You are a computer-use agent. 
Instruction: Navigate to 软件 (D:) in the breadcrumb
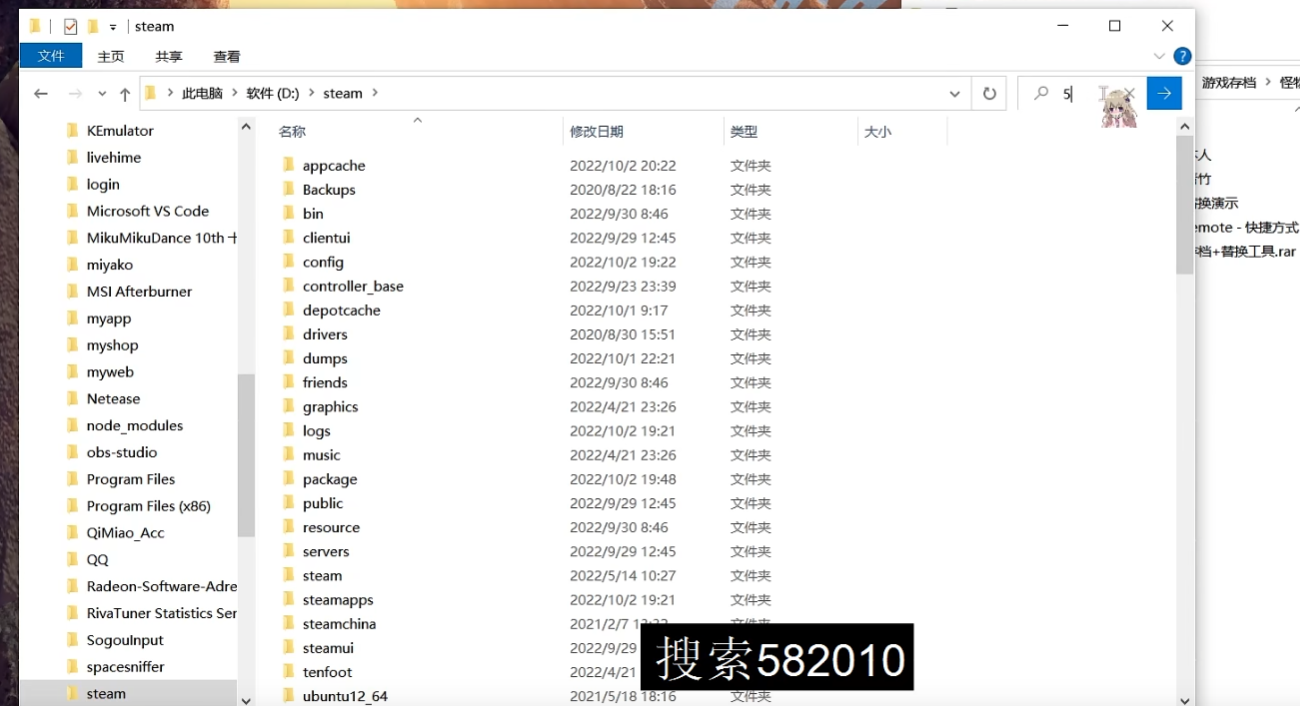[x=273, y=93]
